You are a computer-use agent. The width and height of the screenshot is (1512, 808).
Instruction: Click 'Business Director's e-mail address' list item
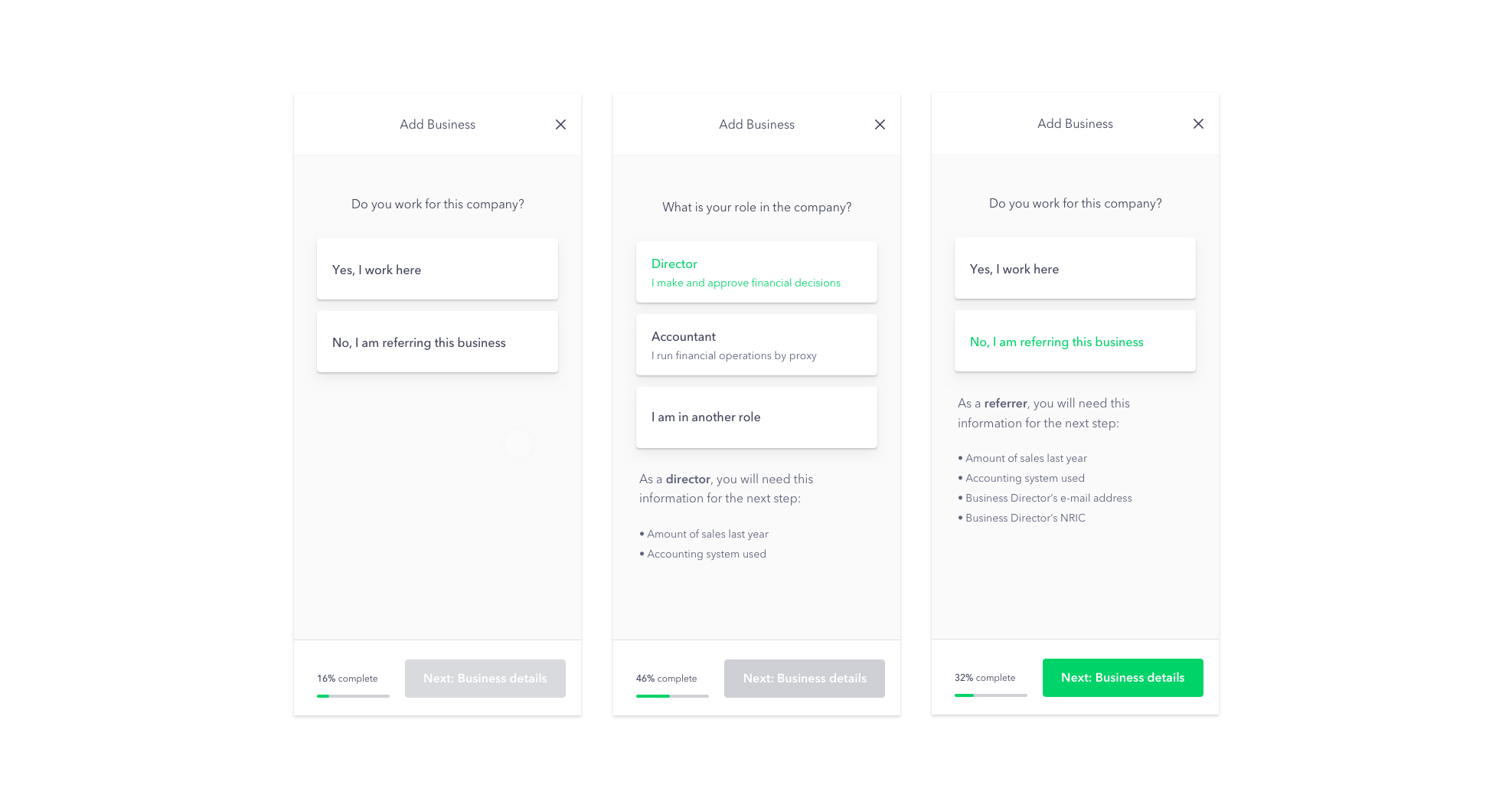pos(1045,498)
